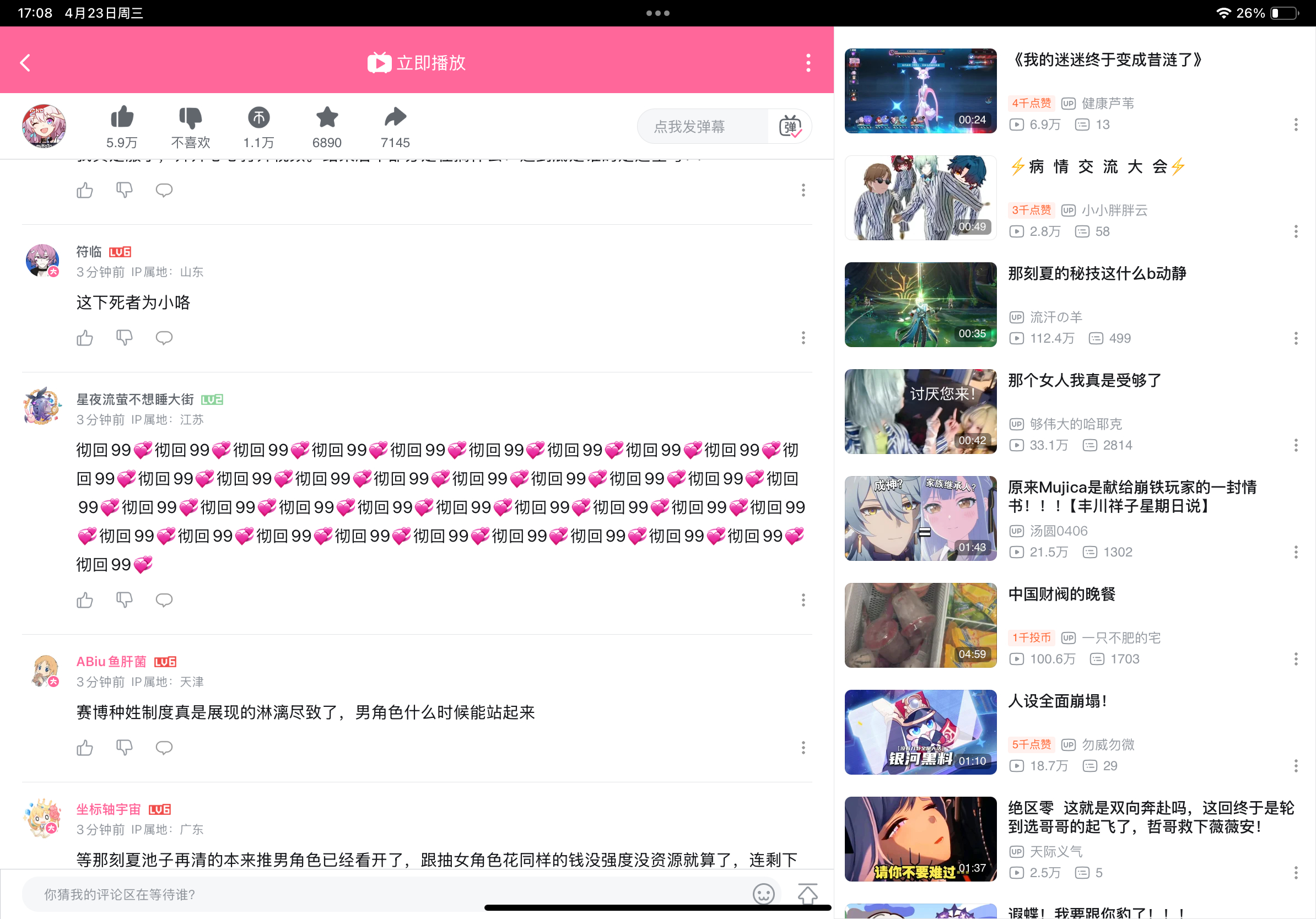Open uploader 健康芦苇's channel
1316x919 pixels.
click(1107, 104)
